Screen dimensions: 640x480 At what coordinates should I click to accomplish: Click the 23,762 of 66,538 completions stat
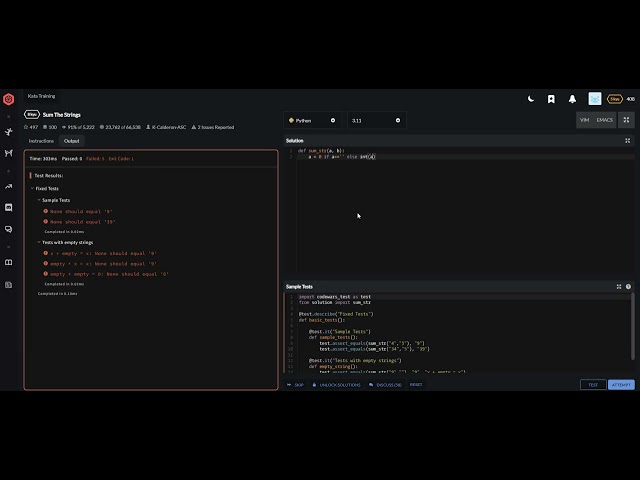click(x=120, y=127)
